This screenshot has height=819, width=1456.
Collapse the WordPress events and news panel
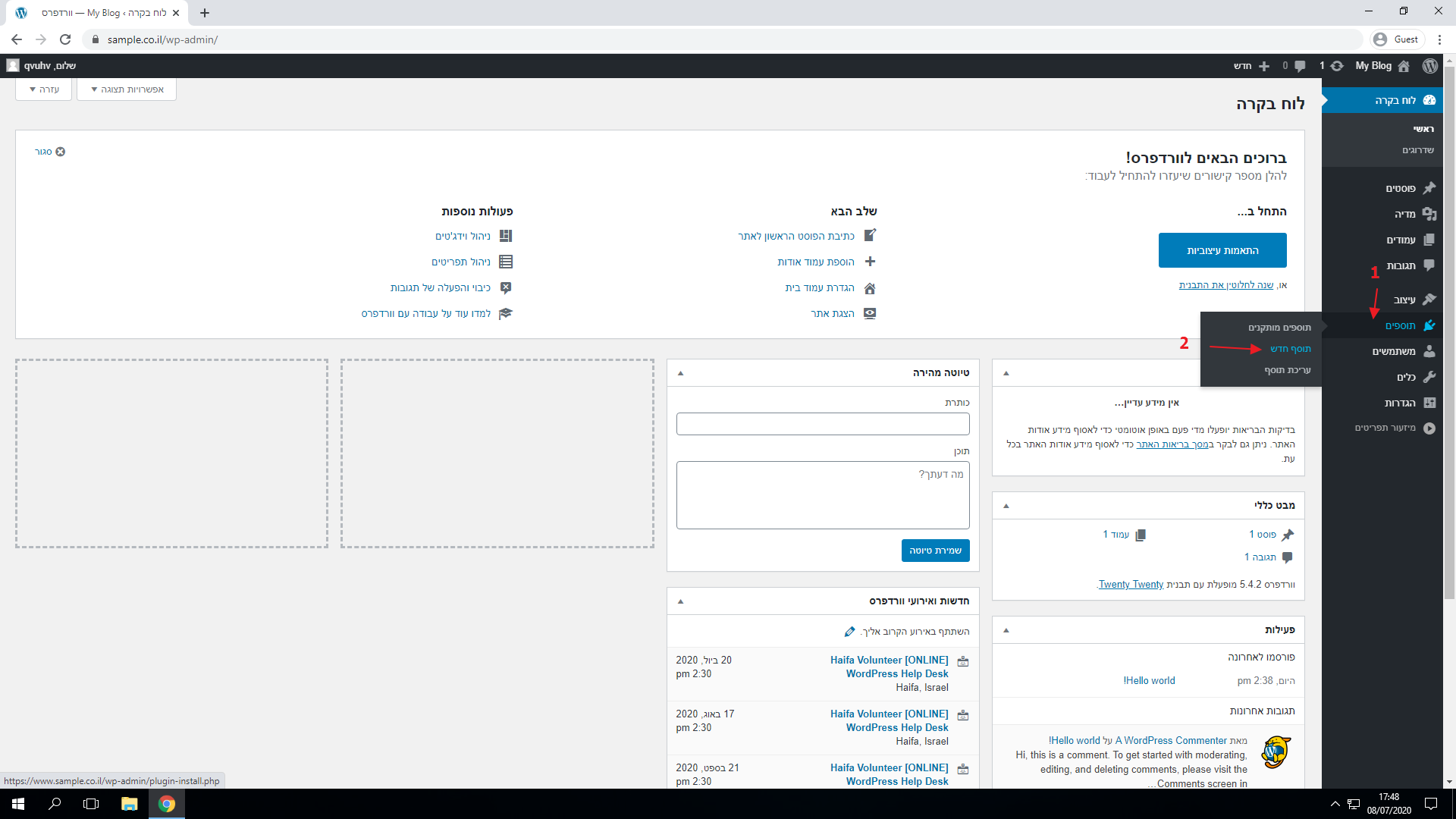tap(680, 601)
